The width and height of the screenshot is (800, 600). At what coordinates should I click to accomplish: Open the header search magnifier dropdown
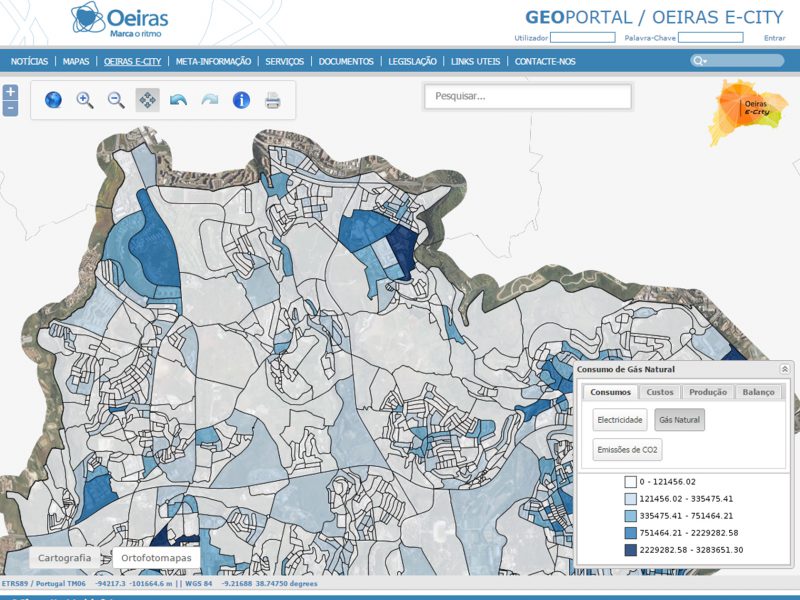tap(699, 61)
